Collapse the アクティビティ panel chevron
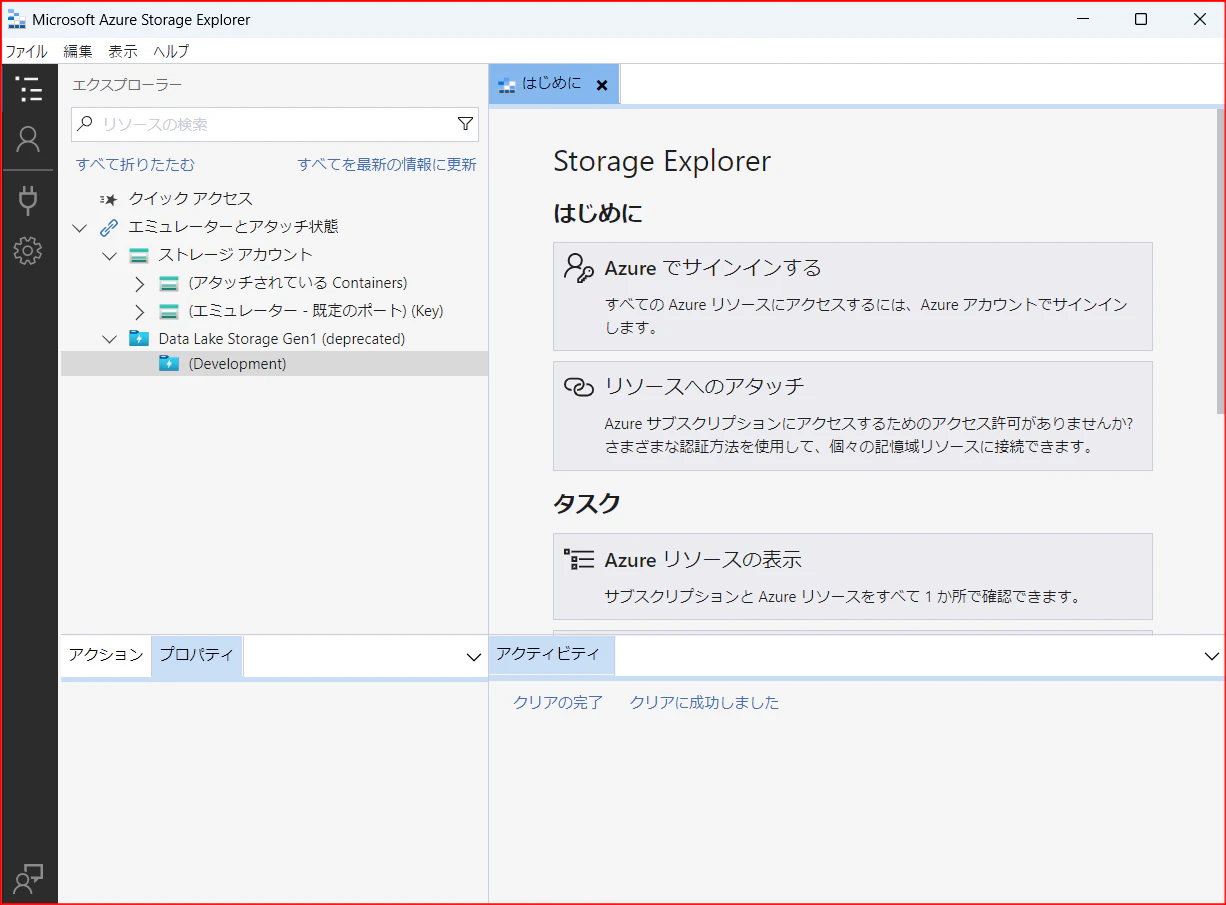Viewport: 1226px width, 905px height. click(x=1212, y=657)
